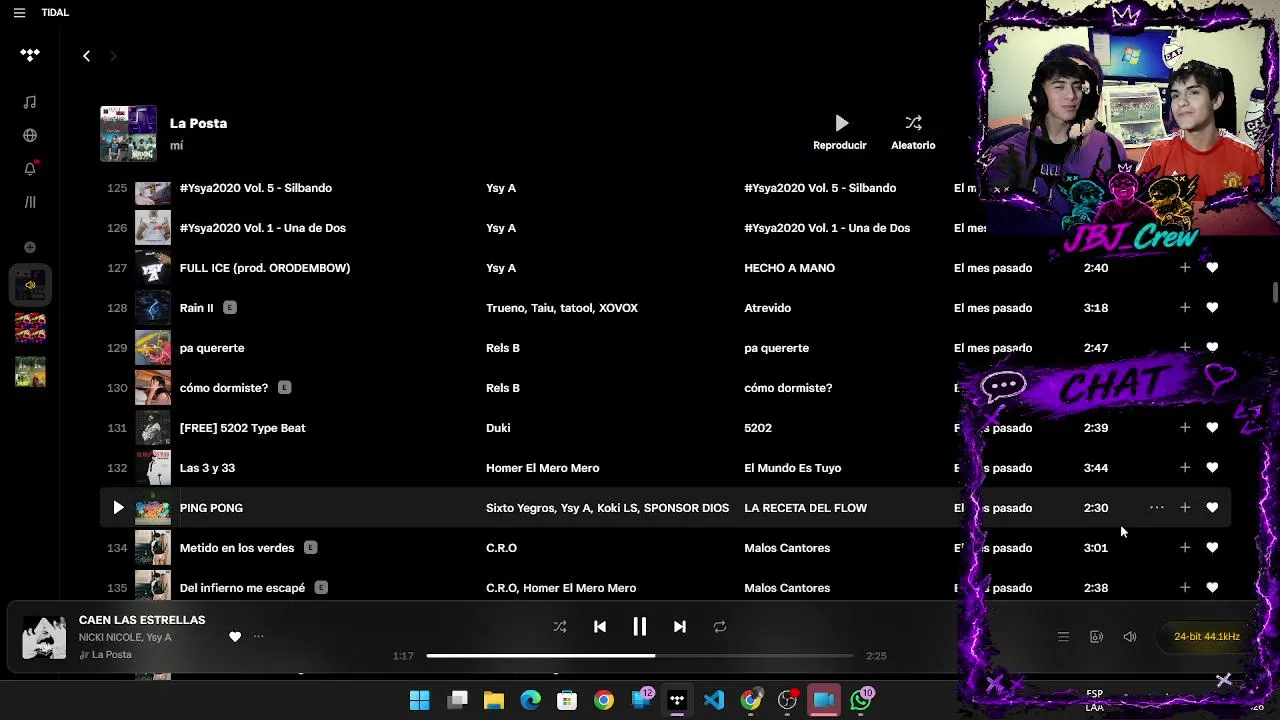
Task: Open the library shelves icon in sidebar
Action: 30,202
